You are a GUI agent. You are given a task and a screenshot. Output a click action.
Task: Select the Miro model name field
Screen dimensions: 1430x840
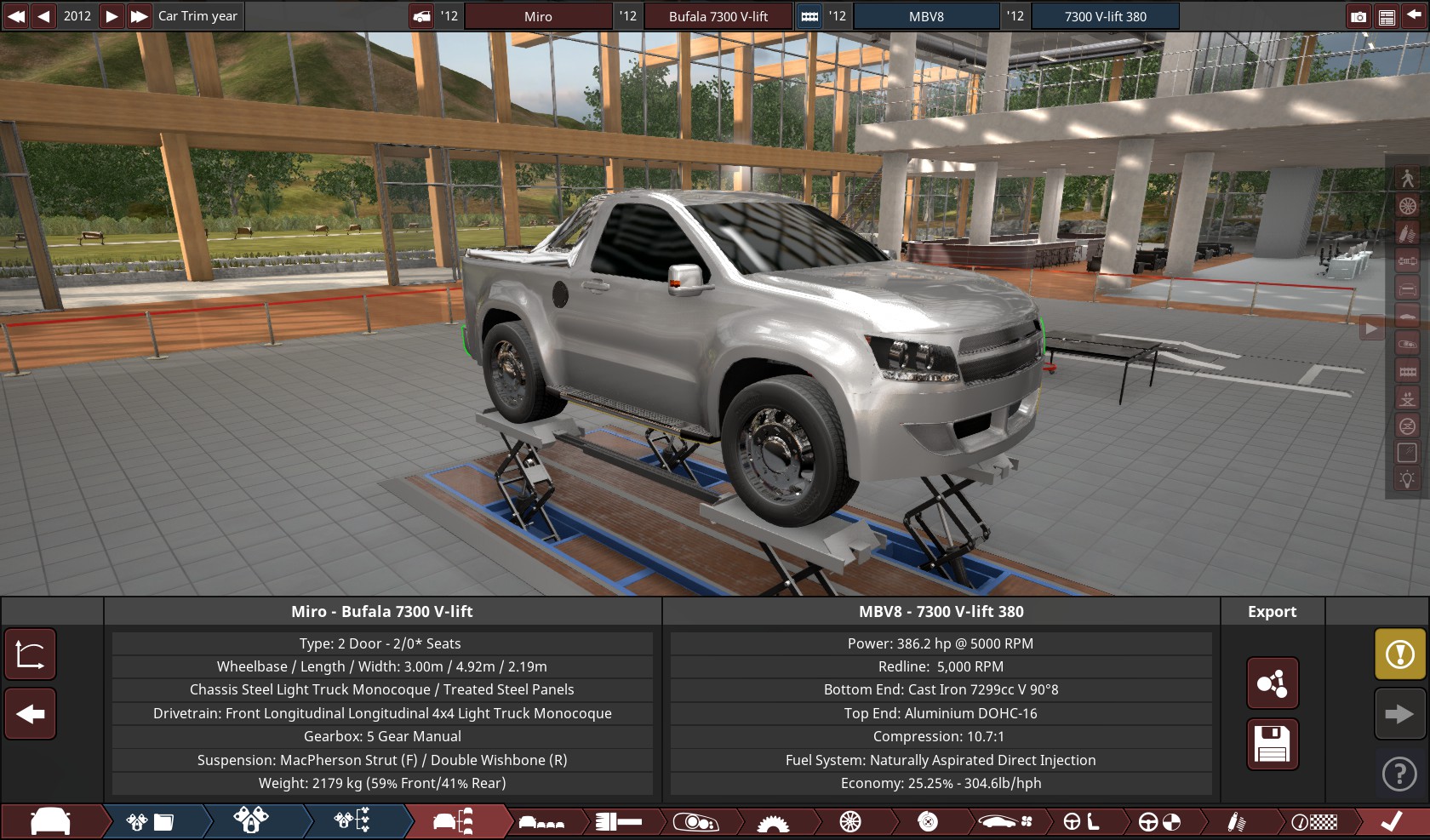[x=538, y=16]
